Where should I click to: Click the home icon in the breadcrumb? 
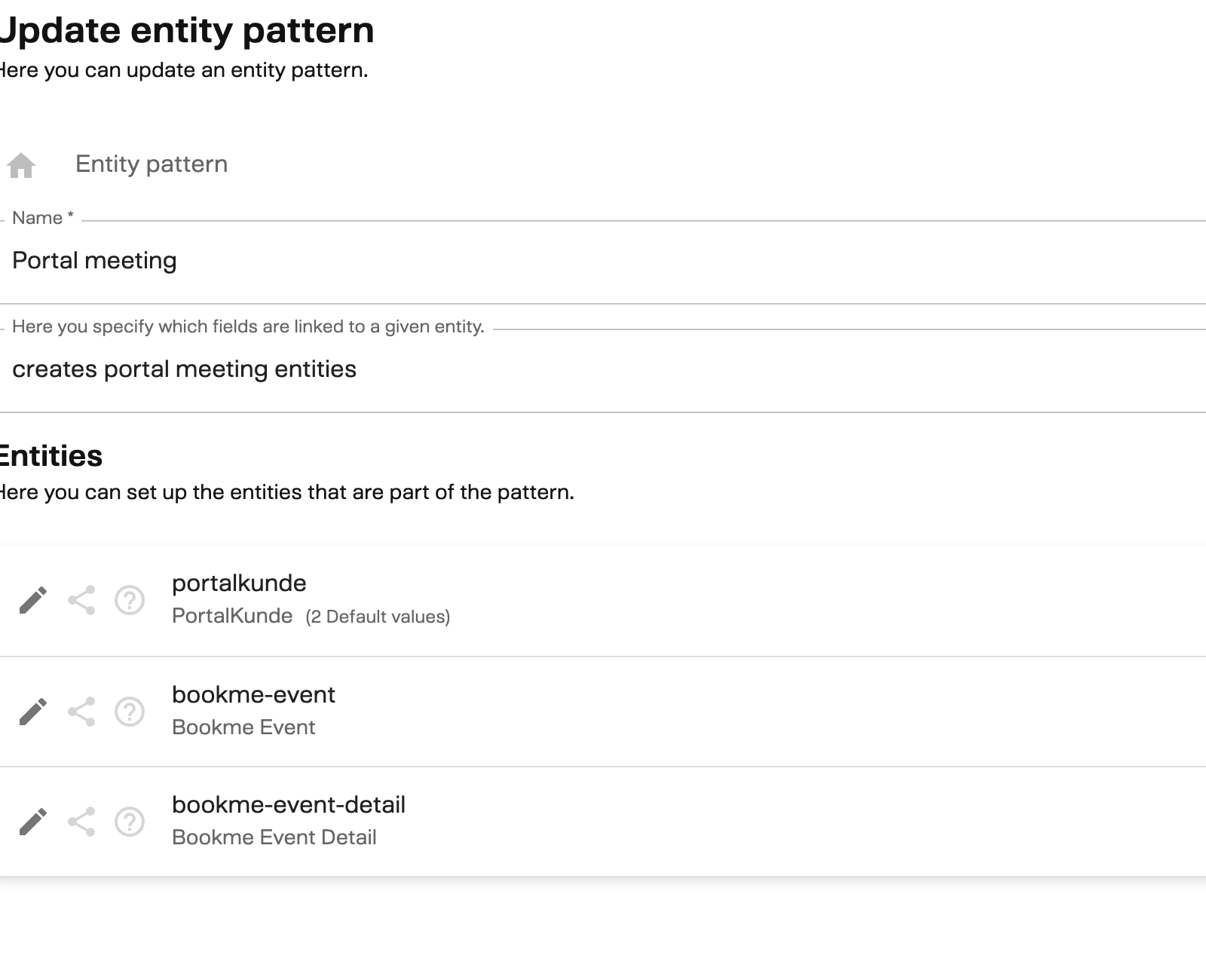point(21,164)
